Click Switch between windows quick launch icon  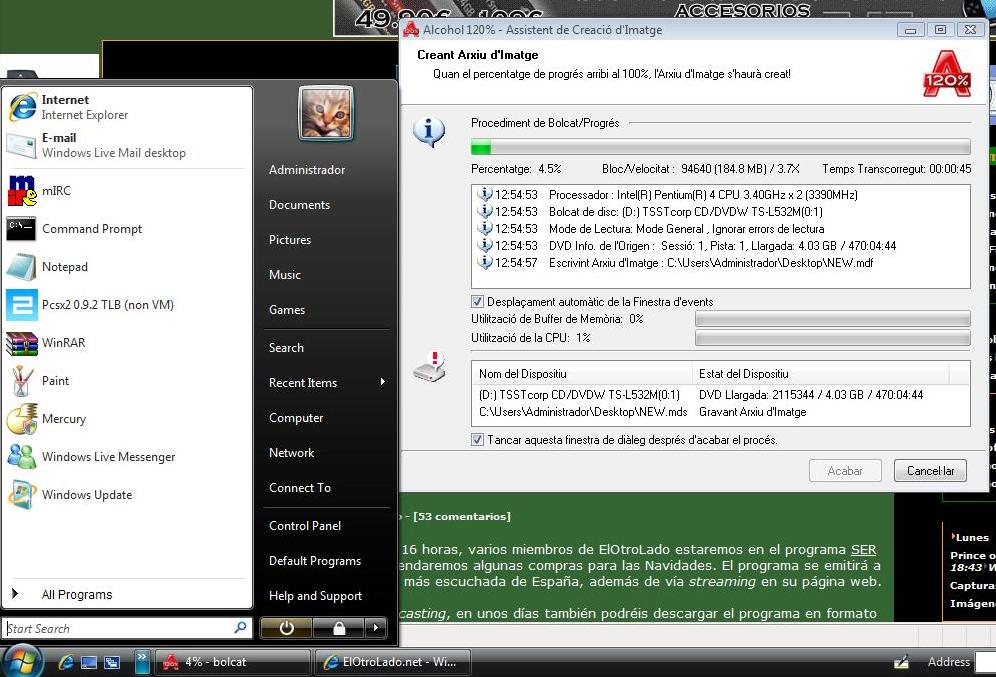click(112, 662)
